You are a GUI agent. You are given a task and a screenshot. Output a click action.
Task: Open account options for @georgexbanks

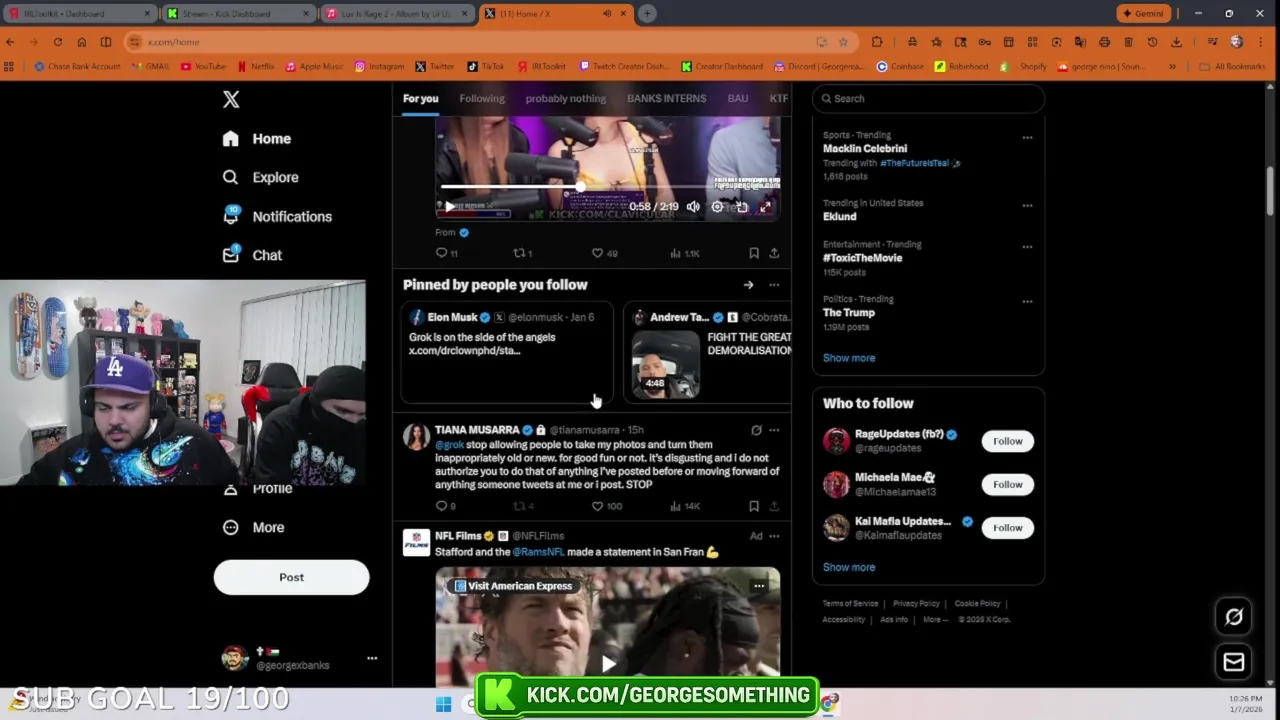click(x=372, y=658)
